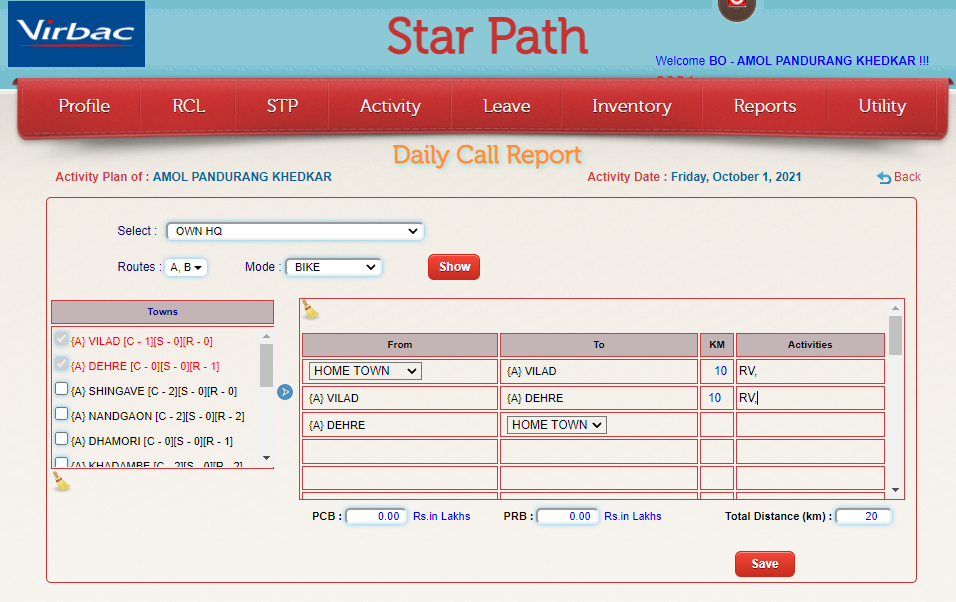This screenshot has width=956, height=602.
Task: Open the RCL menu
Action: pyautogui.click(x=188, y=106)
